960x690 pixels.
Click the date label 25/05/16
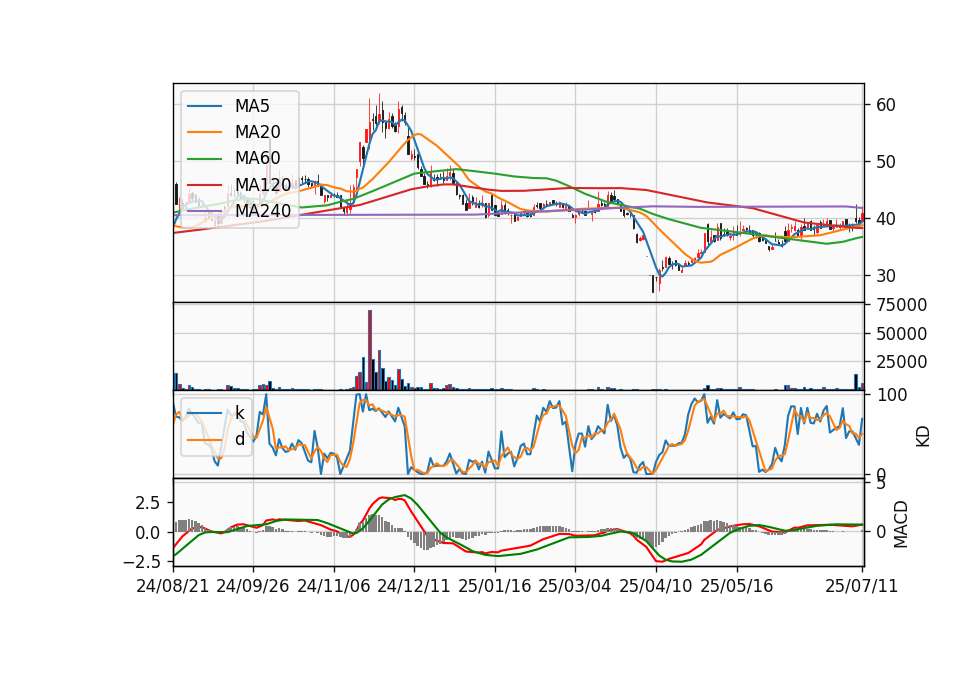pos(737,586)
